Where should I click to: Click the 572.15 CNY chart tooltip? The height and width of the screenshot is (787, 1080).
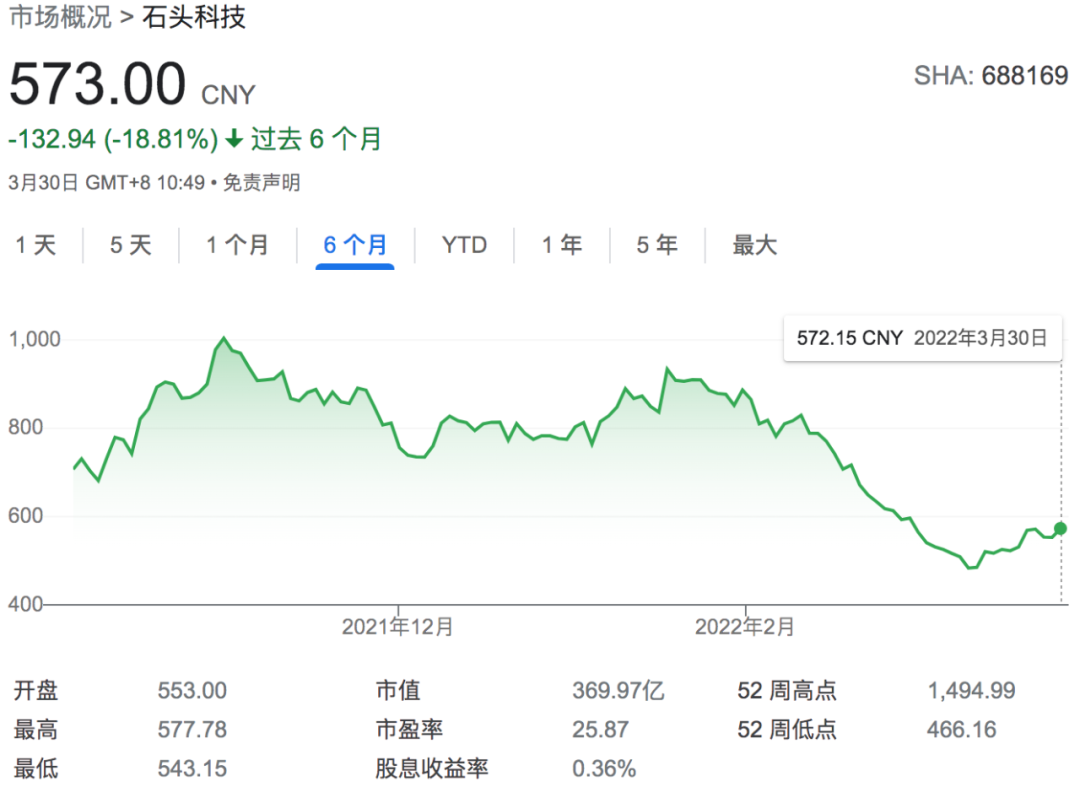point(922,338)
